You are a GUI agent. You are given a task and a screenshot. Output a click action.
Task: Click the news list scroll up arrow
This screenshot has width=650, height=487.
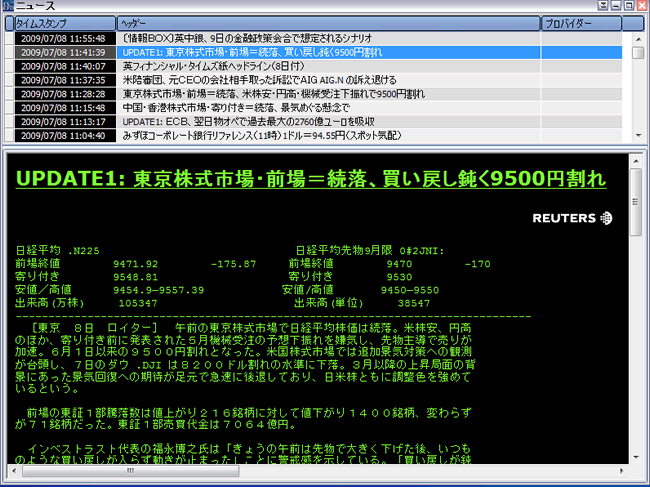(x=638, y=39)
